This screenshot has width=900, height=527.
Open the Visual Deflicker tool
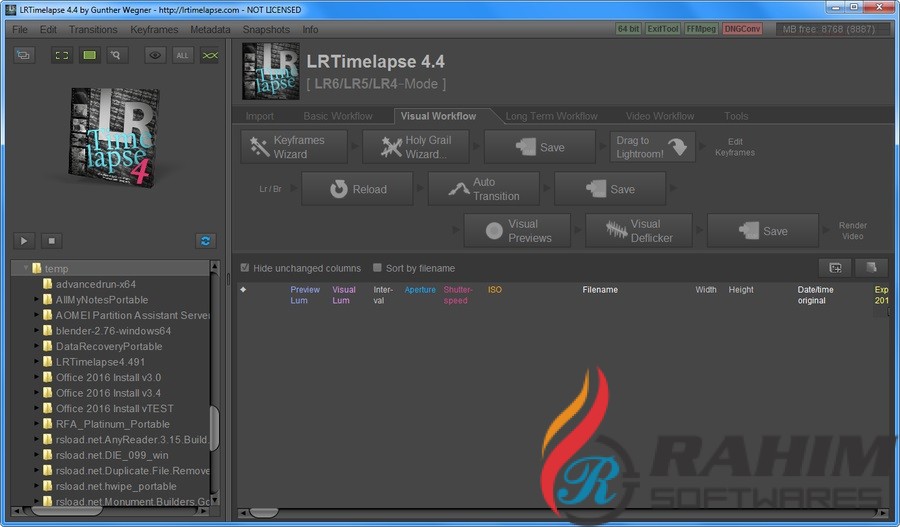(639, 231)
